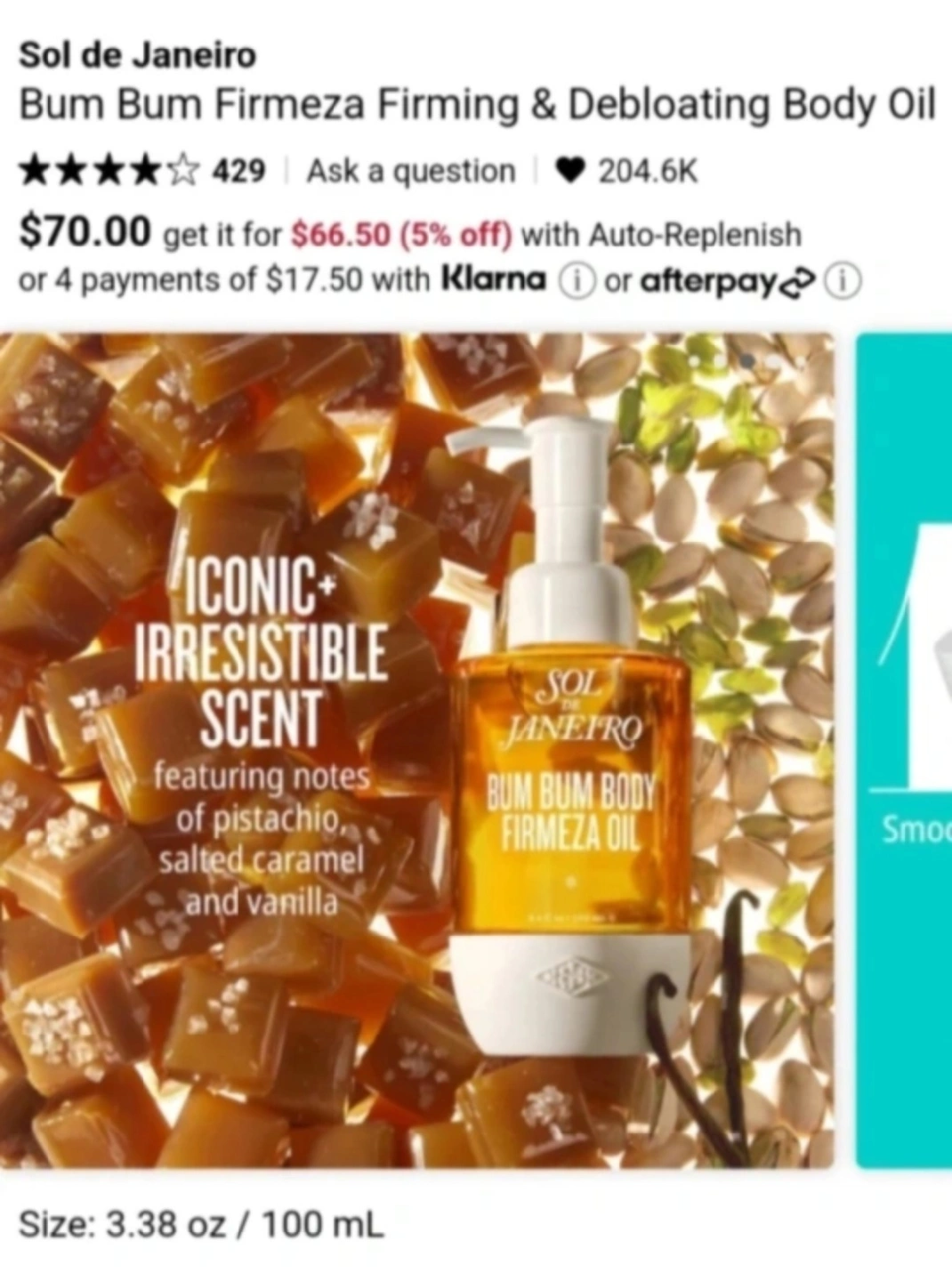Click the Bum Bum Firmeza product title
952x1281 pixels.
pos(477,106)
